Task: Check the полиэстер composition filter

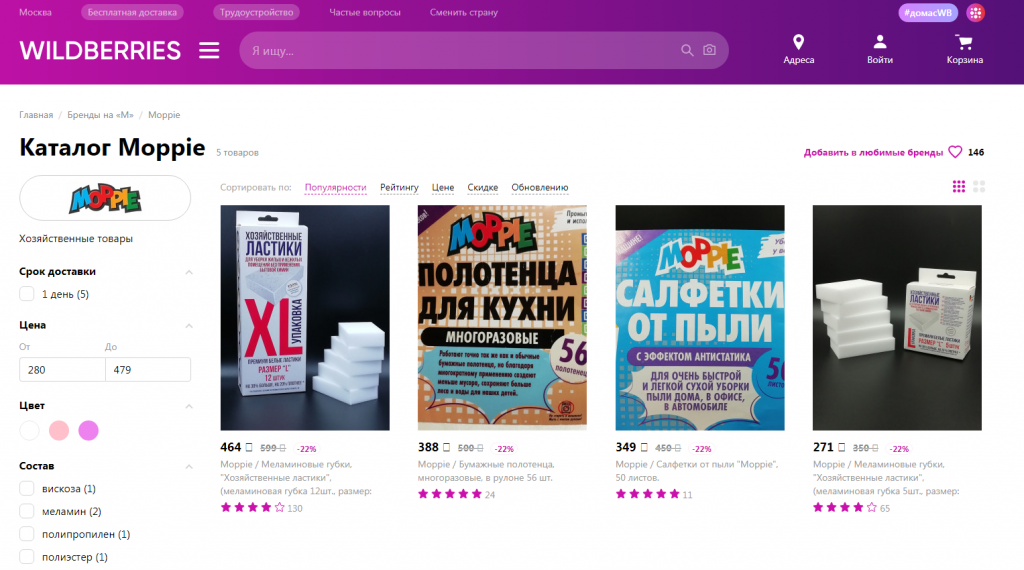Action: (x=27, y=557)
